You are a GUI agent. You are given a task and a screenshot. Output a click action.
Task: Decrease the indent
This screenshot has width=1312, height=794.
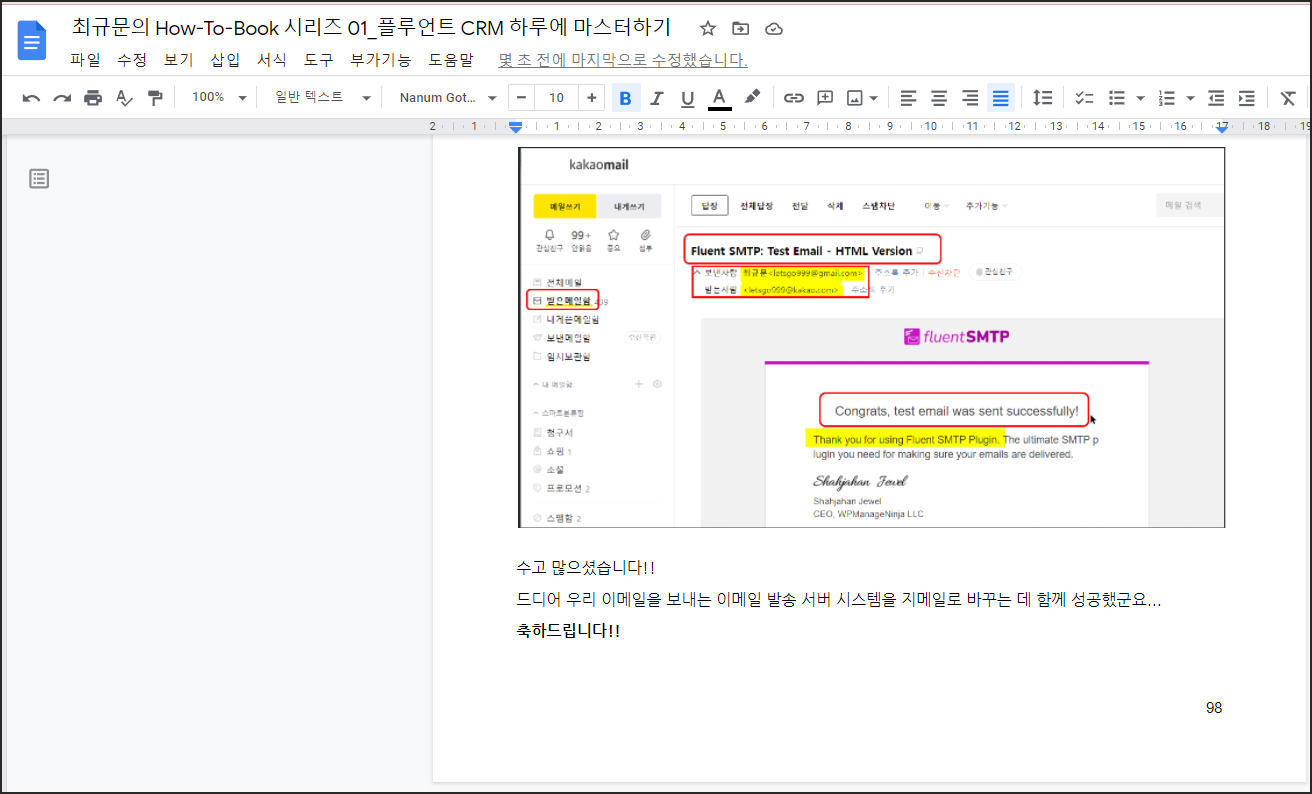point(1216,98)
